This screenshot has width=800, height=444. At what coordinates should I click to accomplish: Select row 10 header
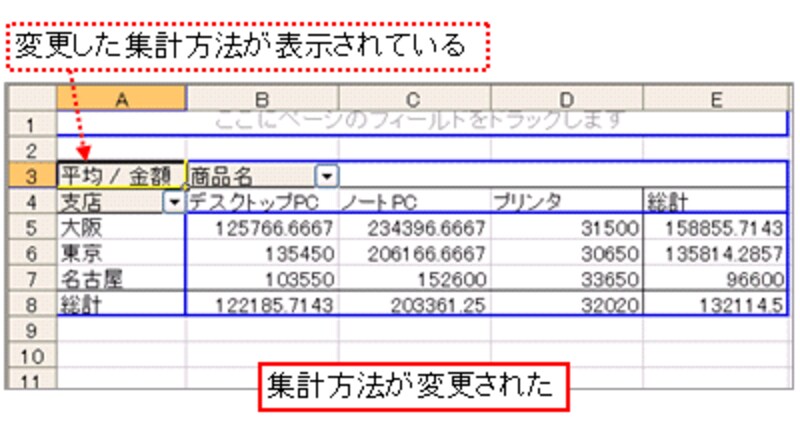pyautogui.click(x=32, y=356)
